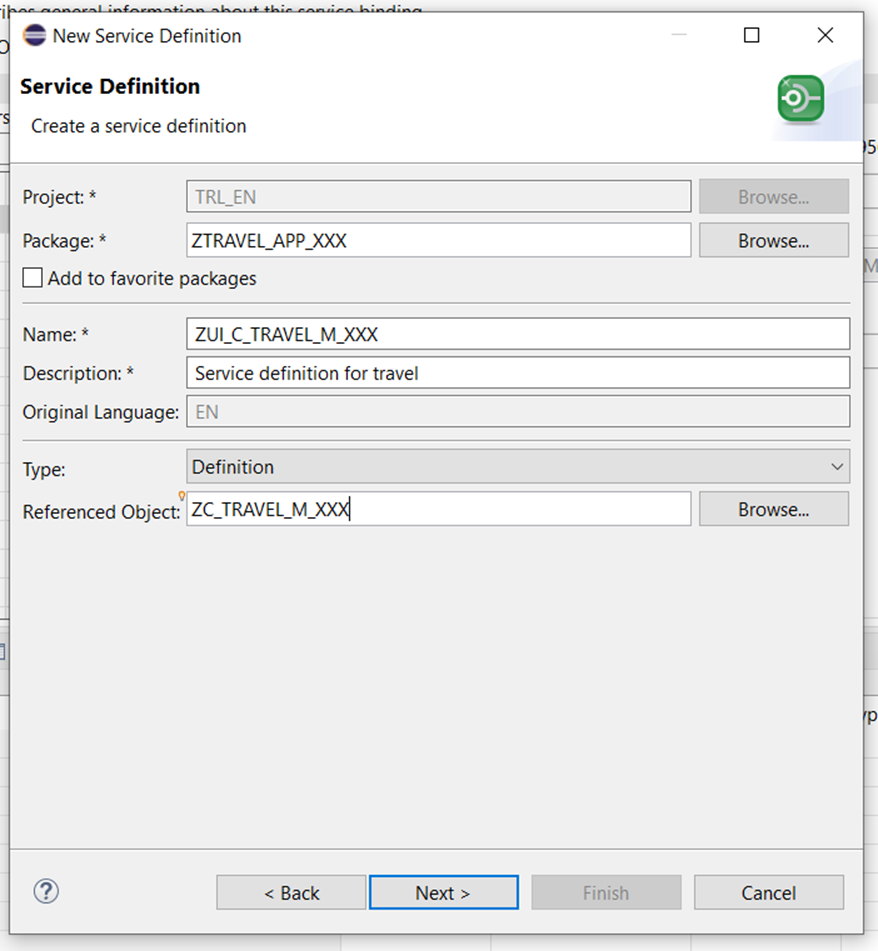The image size is (878, 951).
Task: Proceed by clicking Next
Action: pos(444,892)
